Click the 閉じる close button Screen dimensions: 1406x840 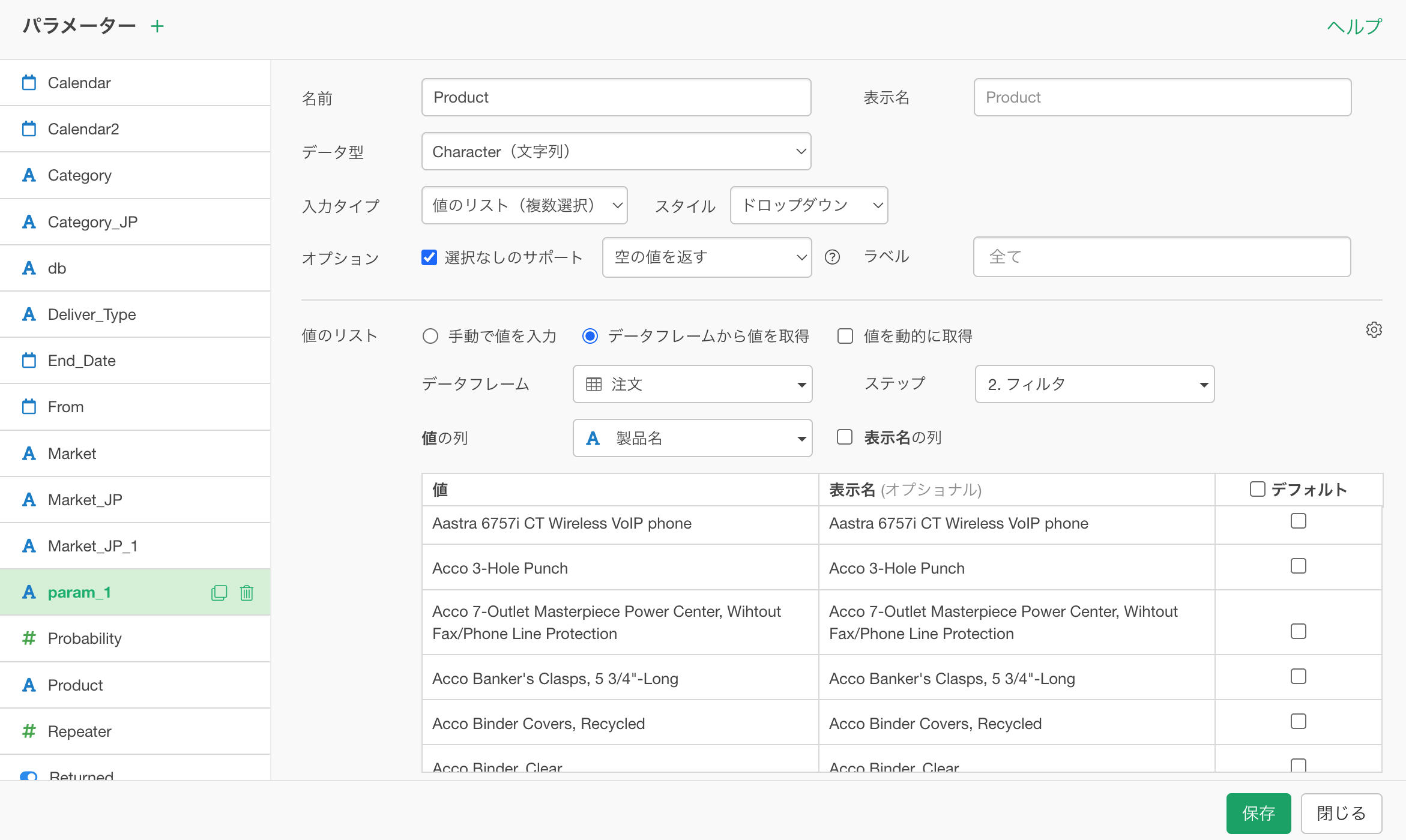point(1341,813)
